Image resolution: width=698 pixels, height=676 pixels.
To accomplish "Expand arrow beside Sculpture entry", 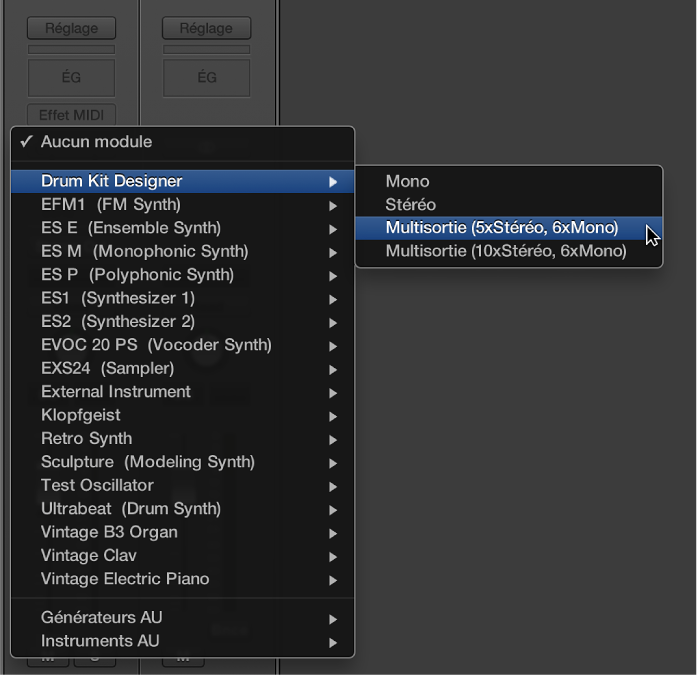I will click(x=333, y=463).
